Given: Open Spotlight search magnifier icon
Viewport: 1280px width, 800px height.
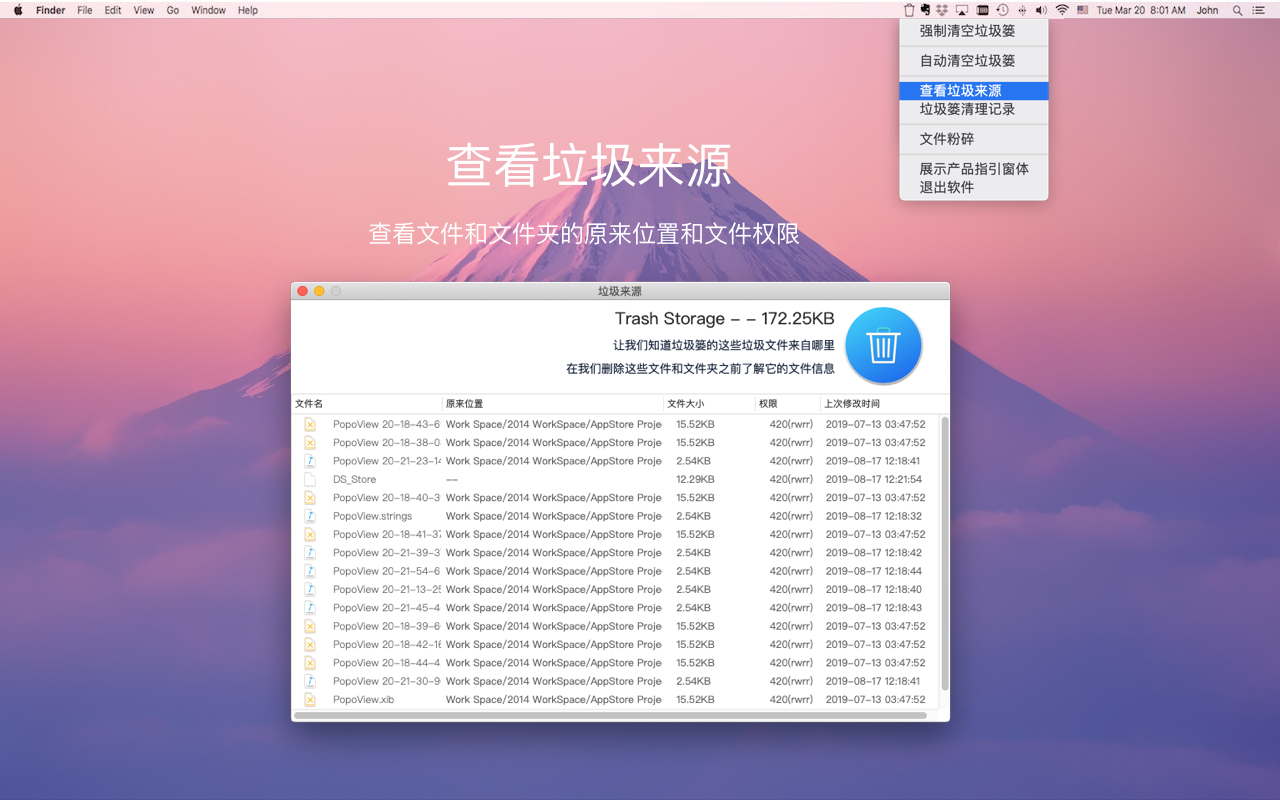Looking at the screenshot, I should (x=1237, y=10).
